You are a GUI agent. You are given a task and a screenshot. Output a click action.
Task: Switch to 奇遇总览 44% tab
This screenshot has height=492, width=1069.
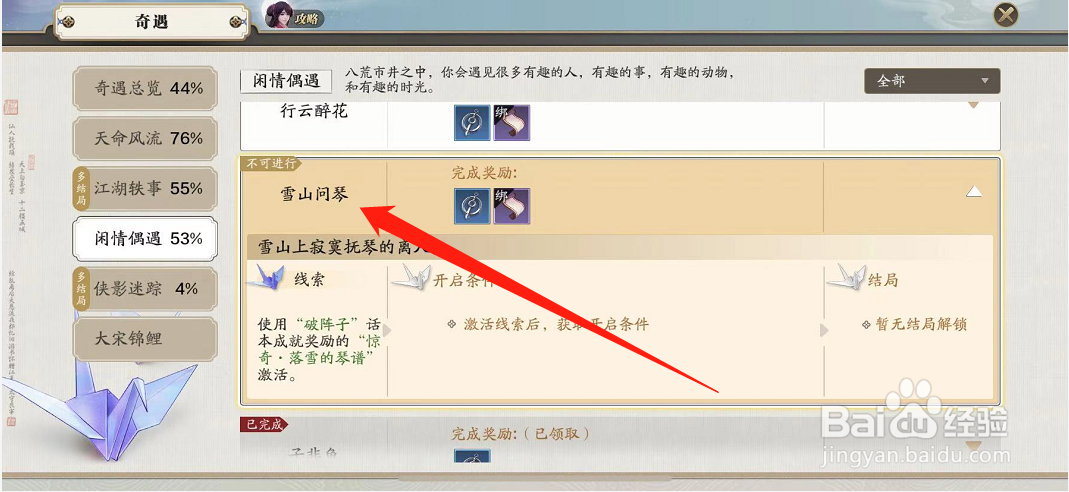(145, 89)
